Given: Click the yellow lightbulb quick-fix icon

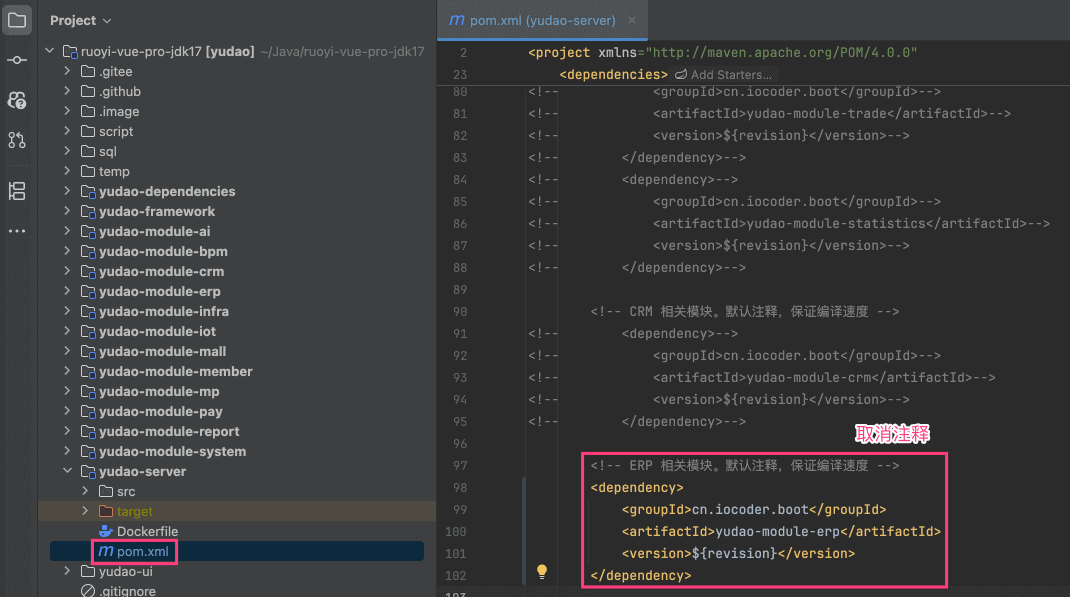Looking at the screenshot, I should pyautogui.click(x=542, y=572).
